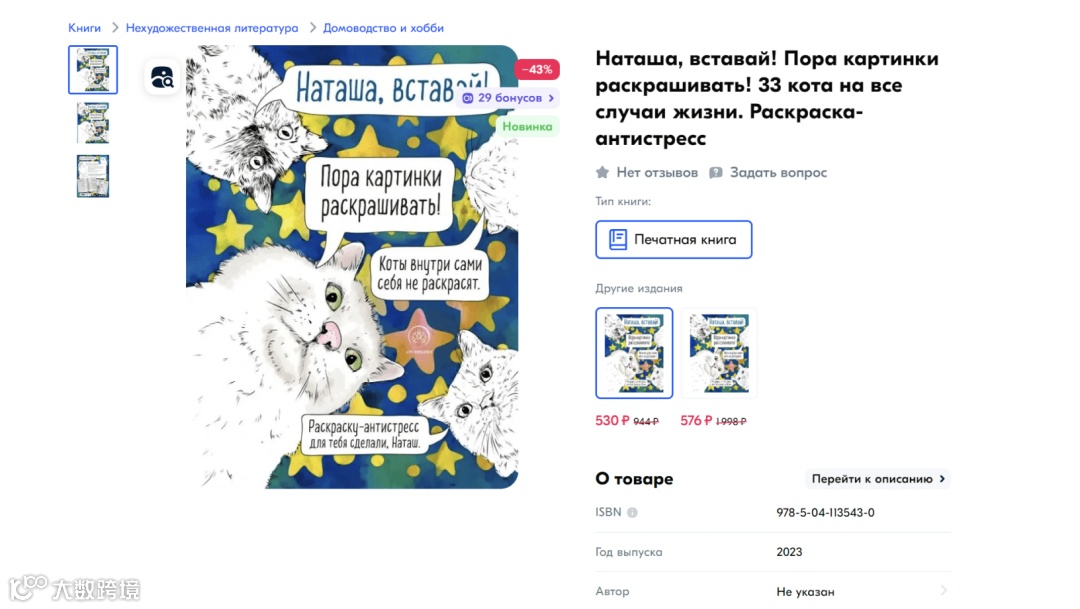The height and width of the screenshot is (609, 1080).
Task: Click the question bubble icon near Задать вопрос
Action: [x=716, y=172]
